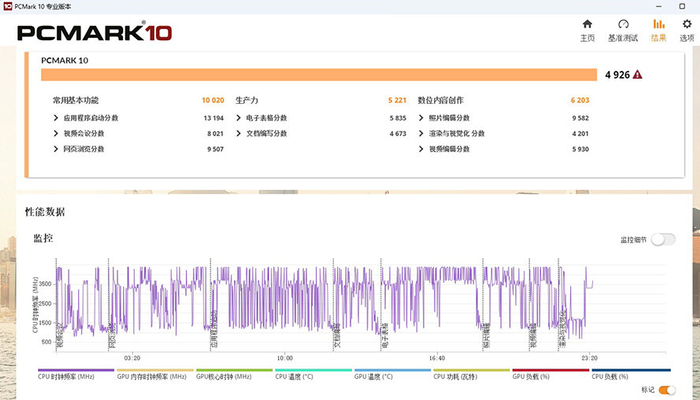
Task: Click the 9 582 score value
Action: click(x=580, y=118)
